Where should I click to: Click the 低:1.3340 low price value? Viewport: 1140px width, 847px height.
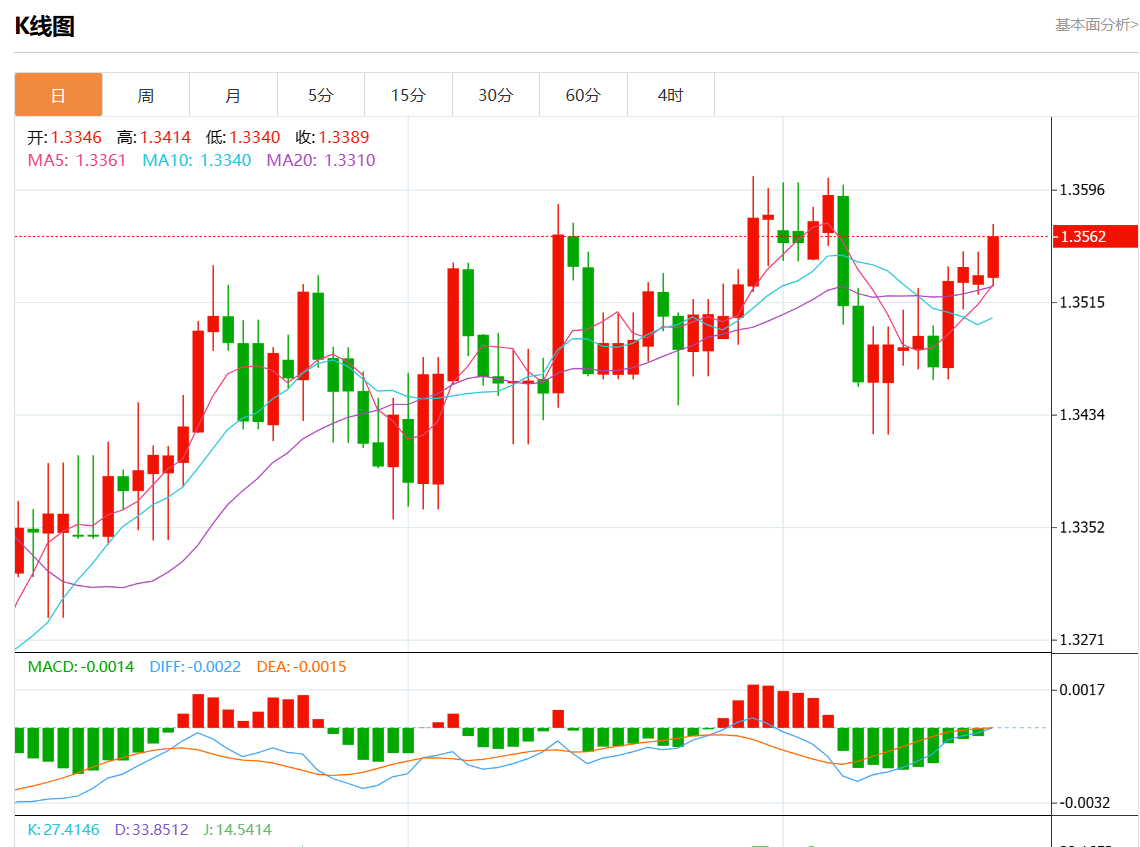click(x=243, y=137)
